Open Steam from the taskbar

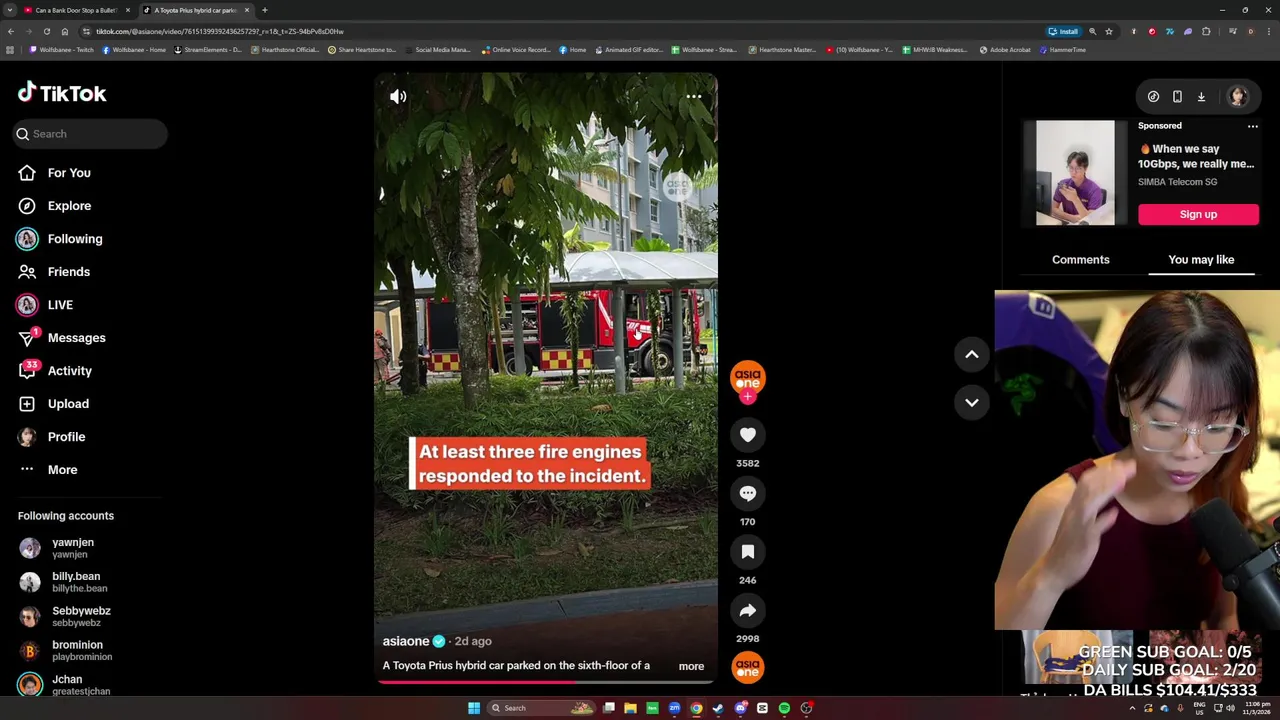tap(718, 708)
